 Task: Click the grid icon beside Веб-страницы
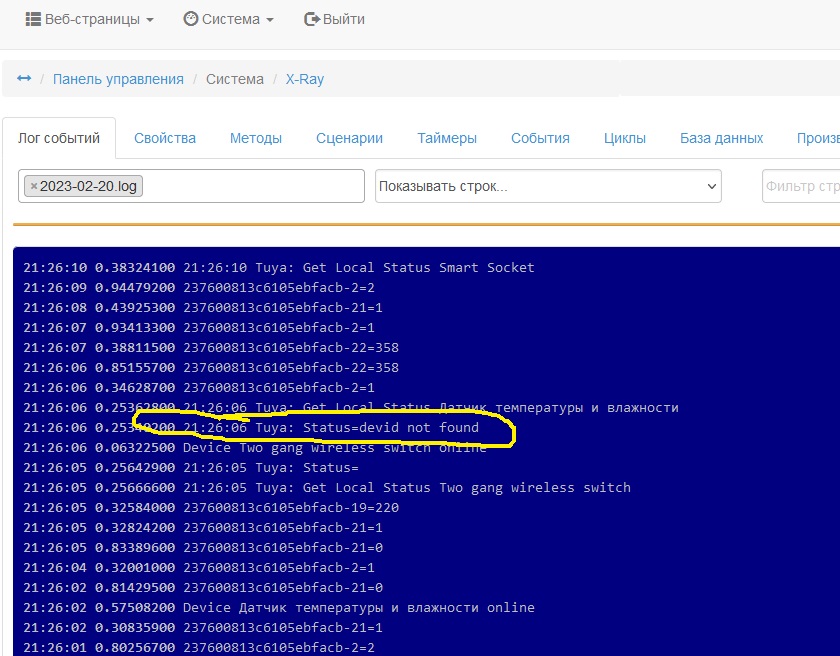point(33,19)
